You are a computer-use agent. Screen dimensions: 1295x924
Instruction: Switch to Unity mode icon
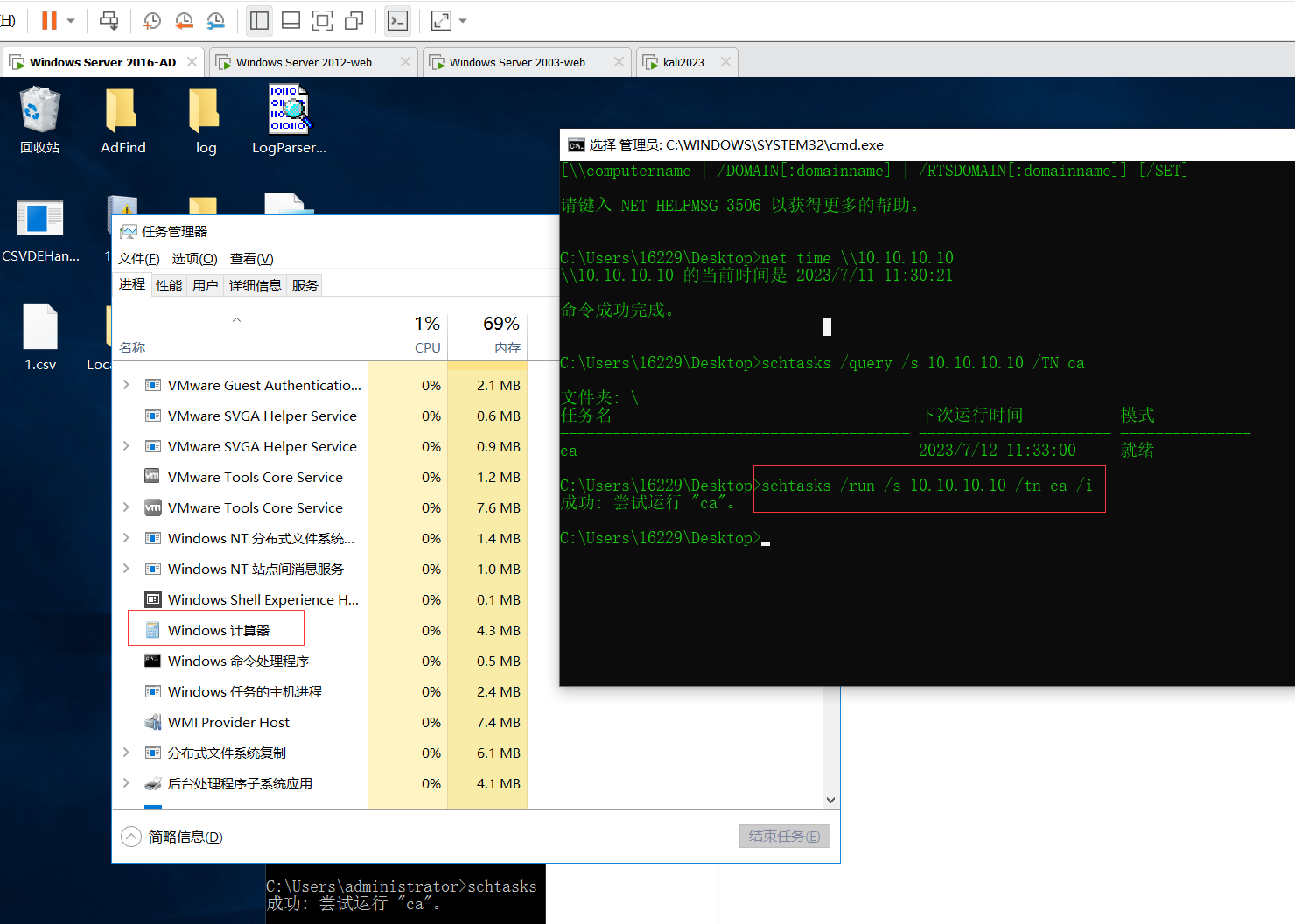pos(354,20)
